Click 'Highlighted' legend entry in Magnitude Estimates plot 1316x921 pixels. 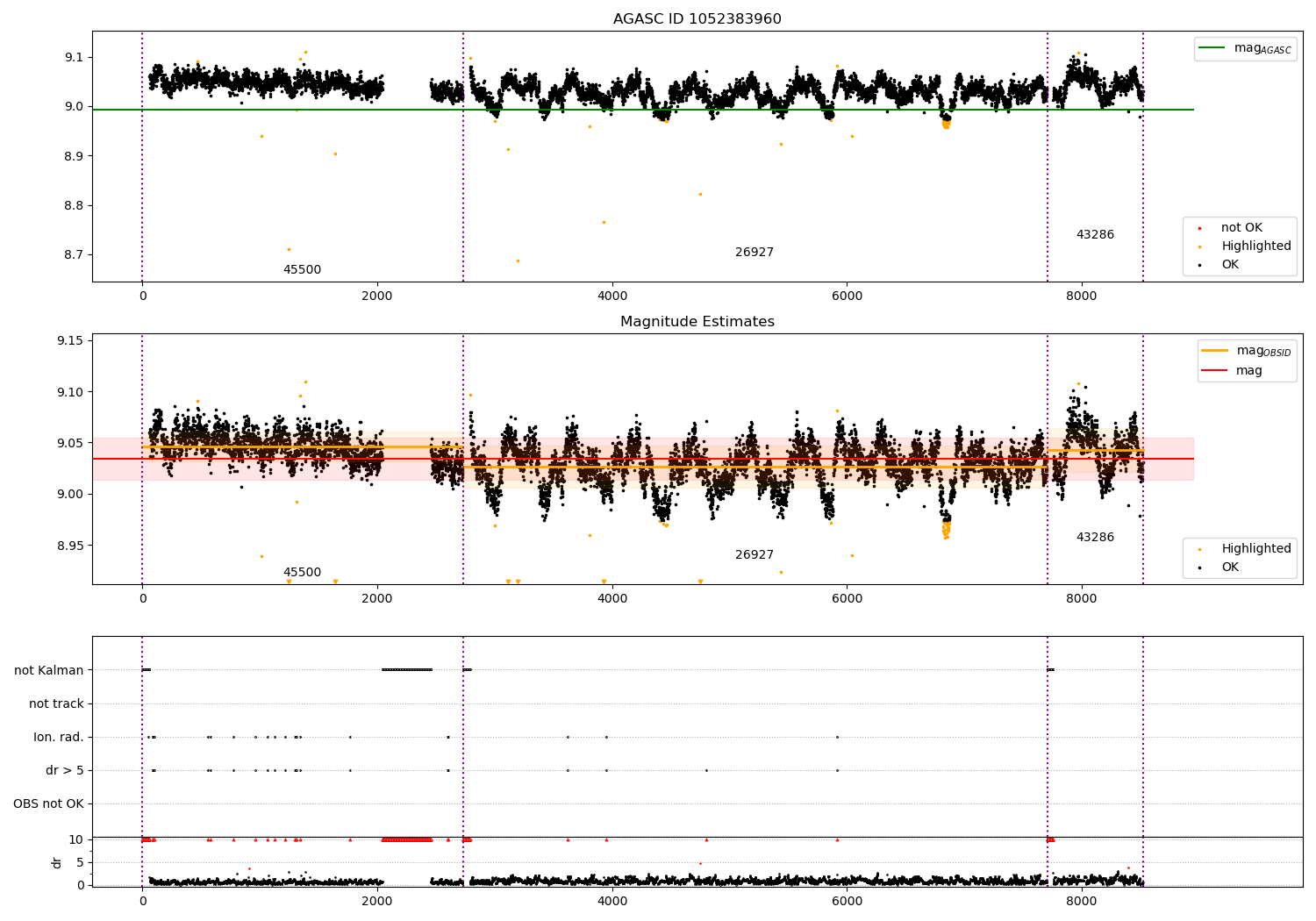[x=1244, y=548]
